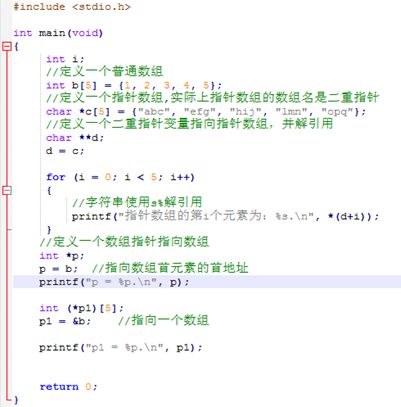
Task: Click the comment '//指向数组首元素的首地址'
Action: tap(170, 268)
